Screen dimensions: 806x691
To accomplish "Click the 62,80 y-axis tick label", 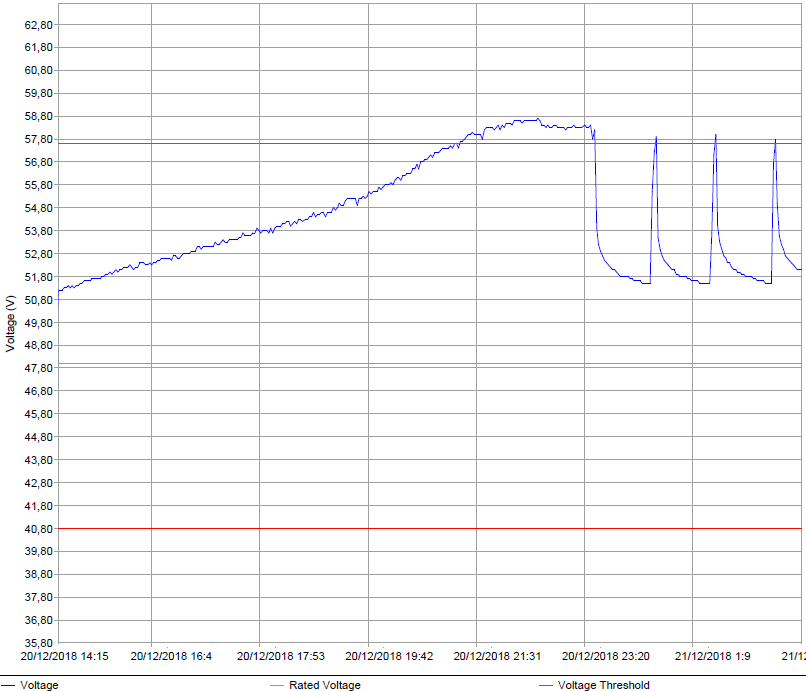I will (38, 25).
